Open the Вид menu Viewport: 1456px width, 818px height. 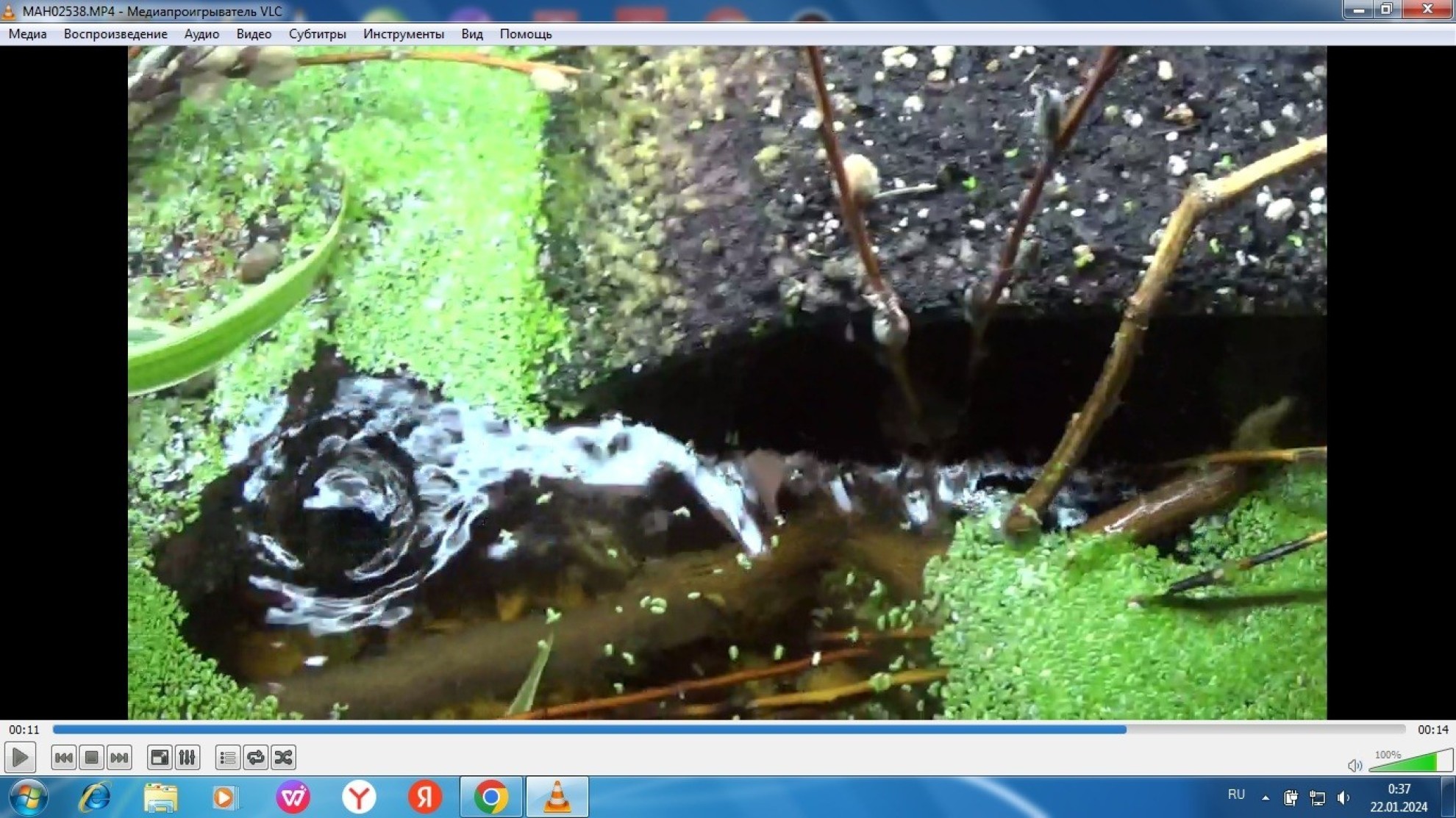click(472, 34)
